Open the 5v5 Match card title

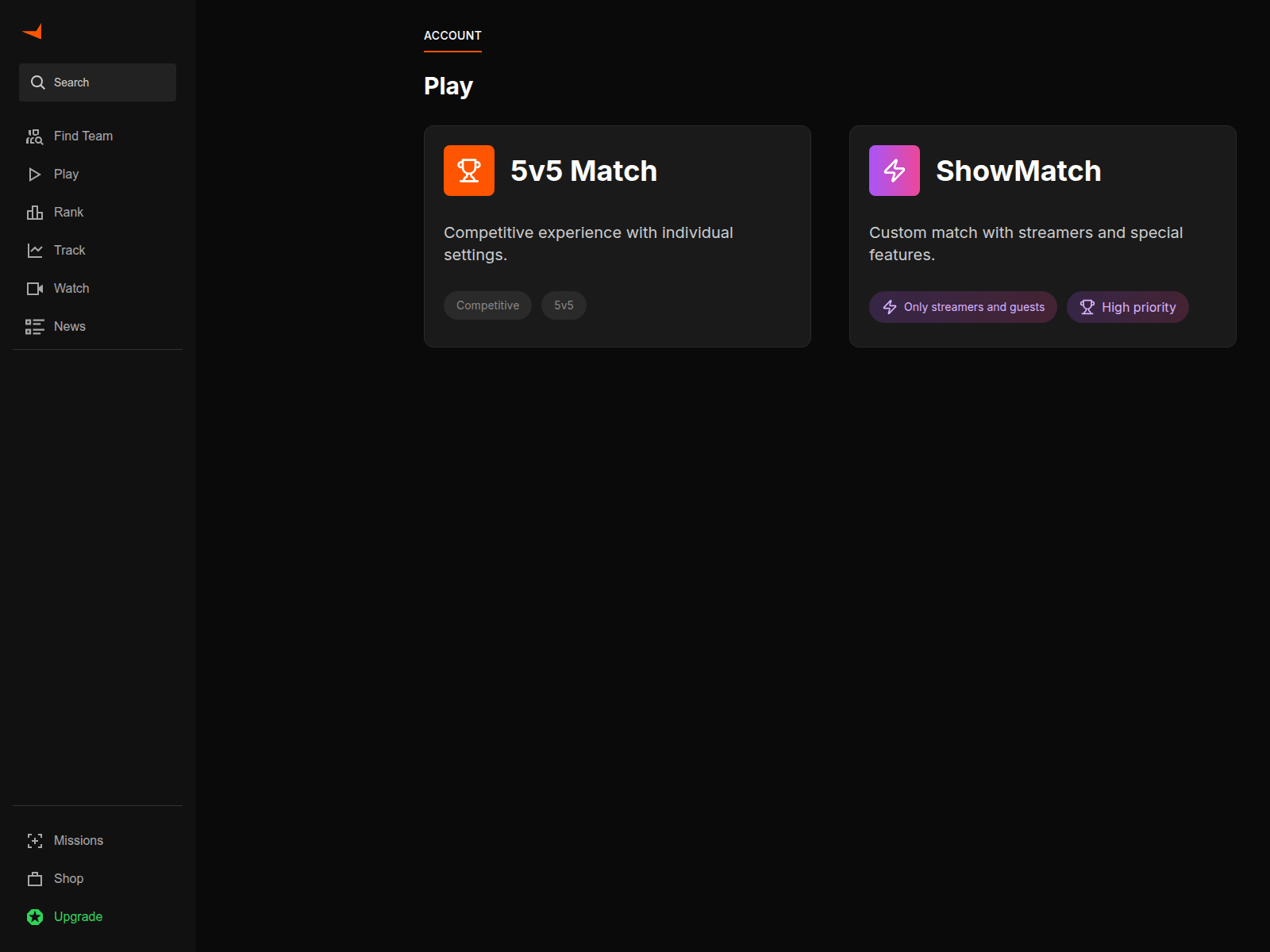pos(583,171)
